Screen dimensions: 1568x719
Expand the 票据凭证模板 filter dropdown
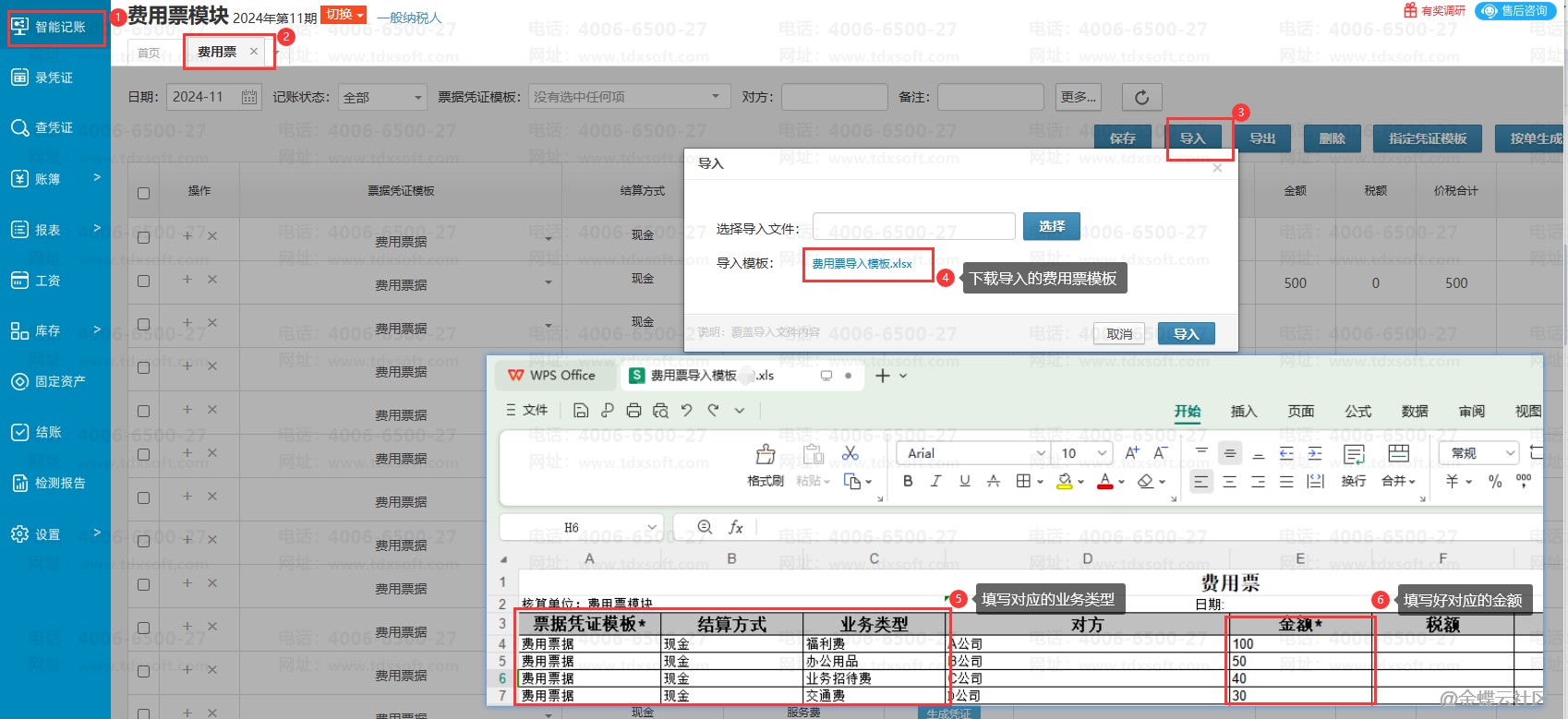point(626,97)
